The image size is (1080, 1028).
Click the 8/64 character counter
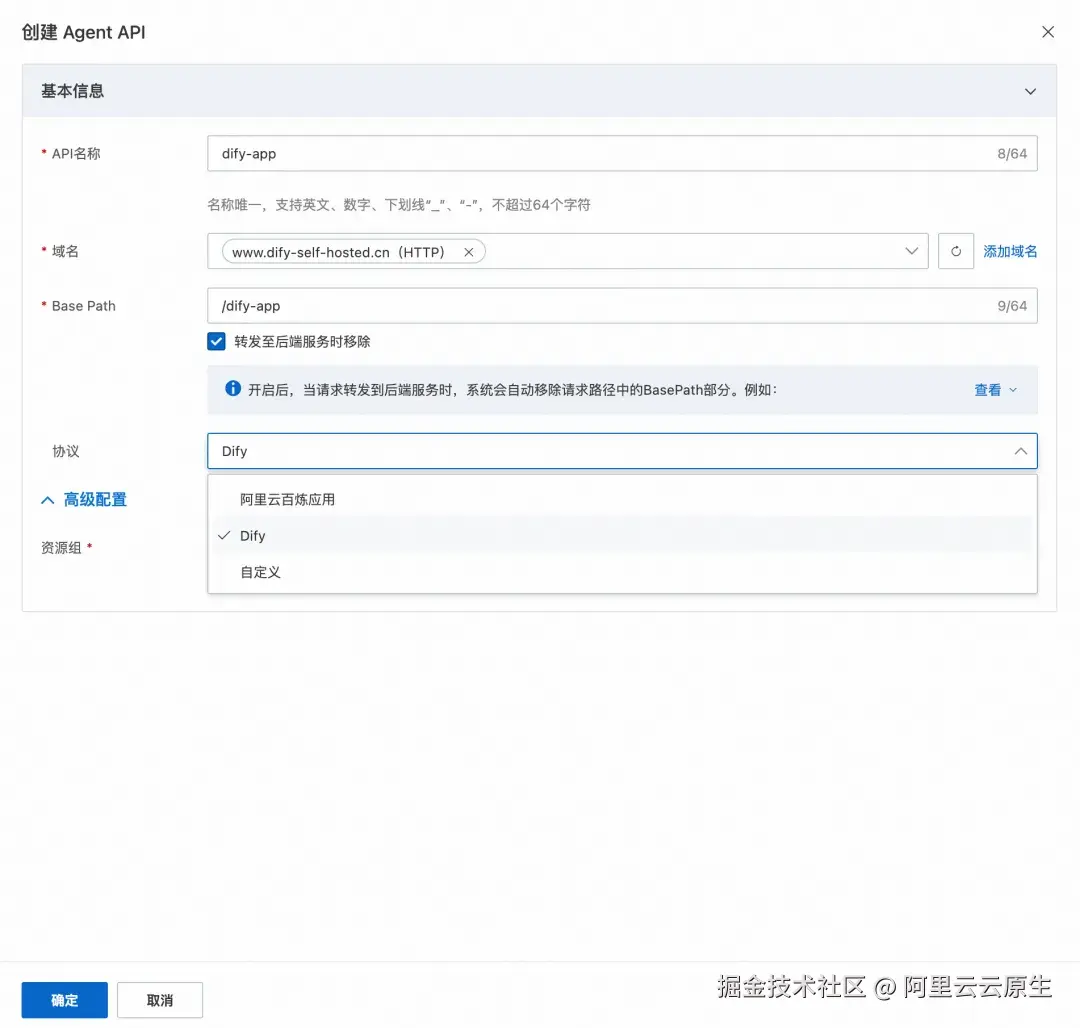click(x=1012, y=154)
